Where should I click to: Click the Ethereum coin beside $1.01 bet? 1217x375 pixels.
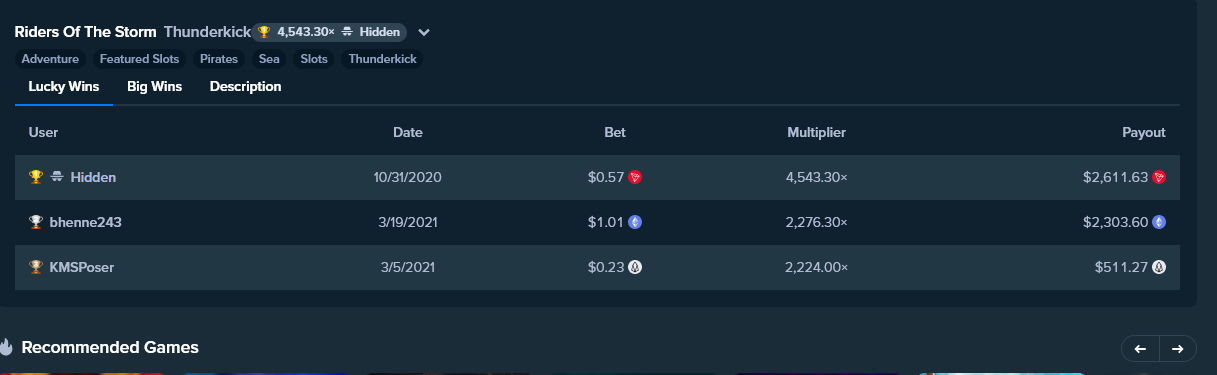[x=634, y=222]
